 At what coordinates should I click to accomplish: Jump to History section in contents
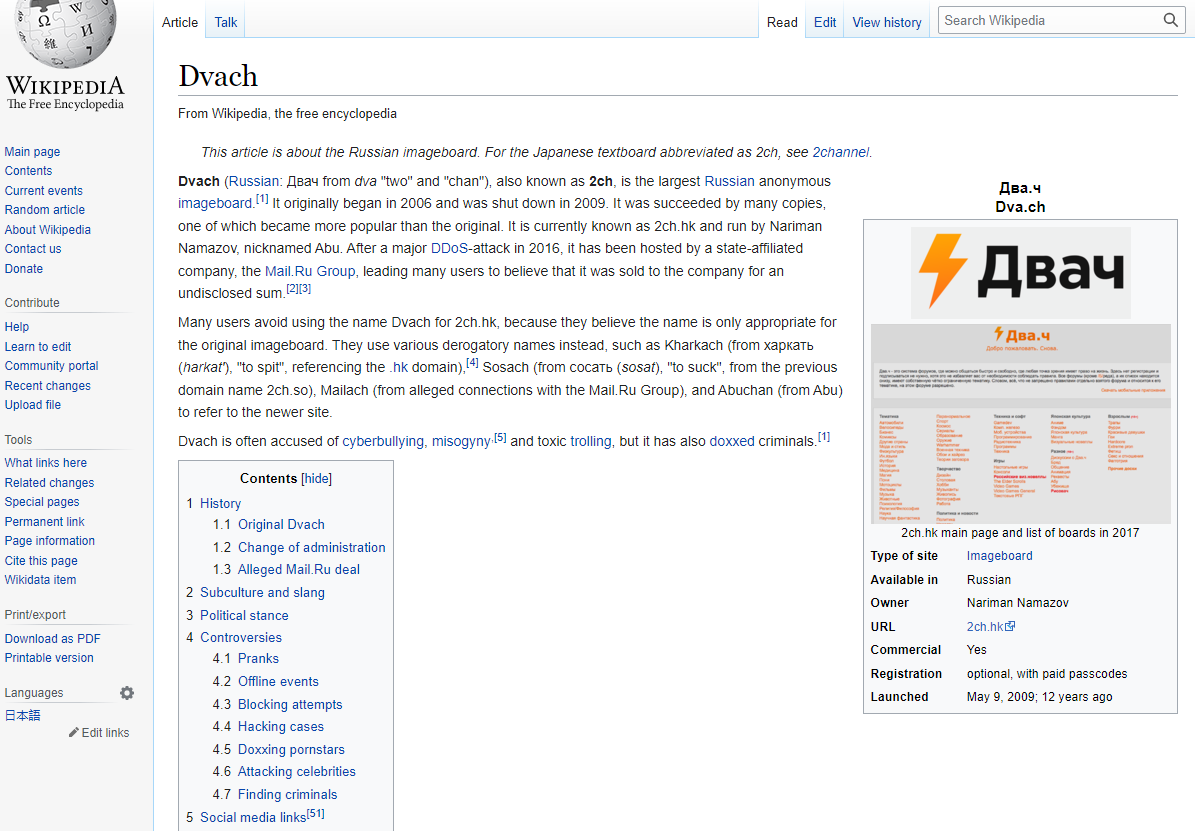click(x=220, y=504)
